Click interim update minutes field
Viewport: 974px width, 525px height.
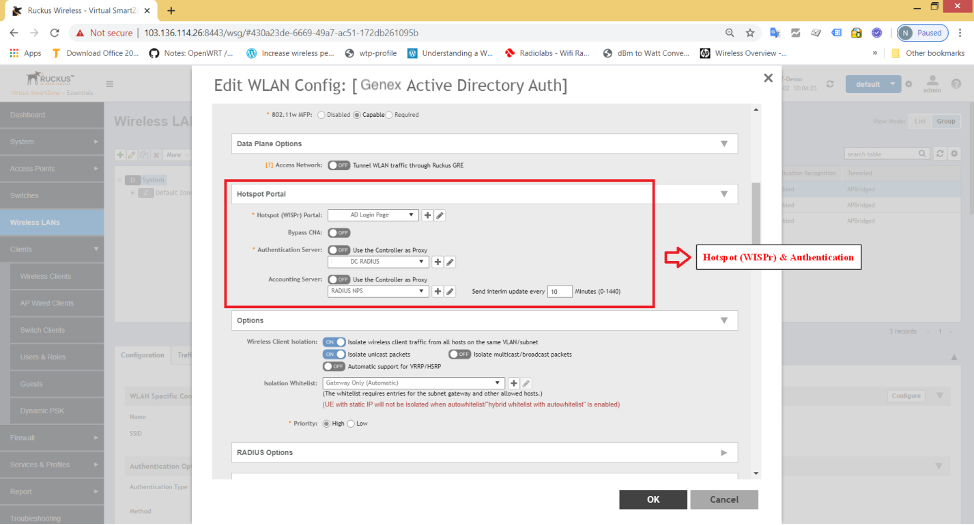click(559, 291)
